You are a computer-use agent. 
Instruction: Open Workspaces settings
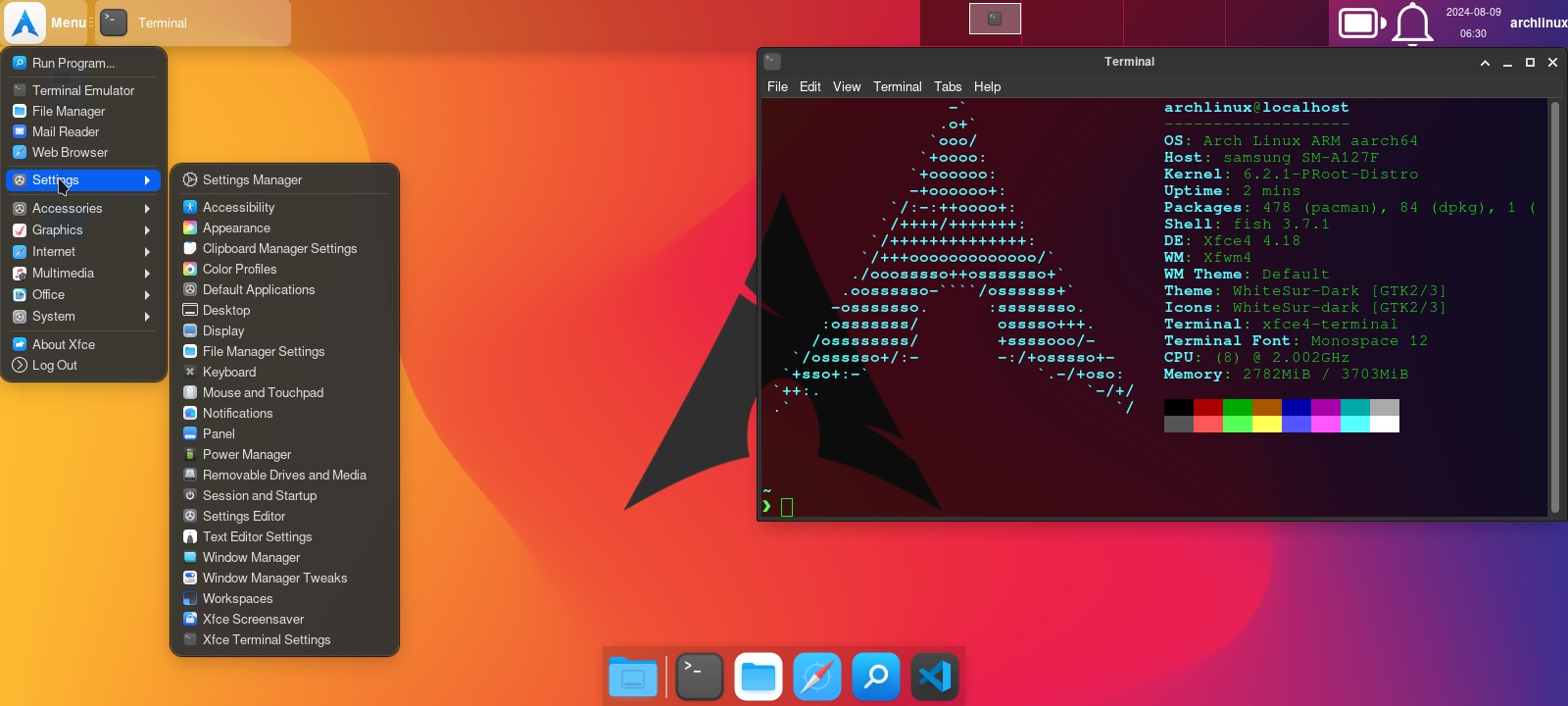tap(284, 598)
